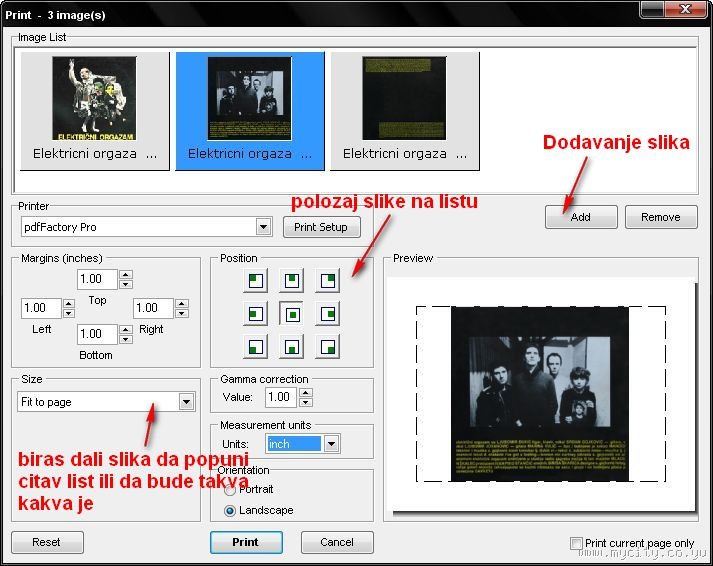Open the Fit to page size dropdown
This screenshot has height=566, width=713.
[186, 402]
